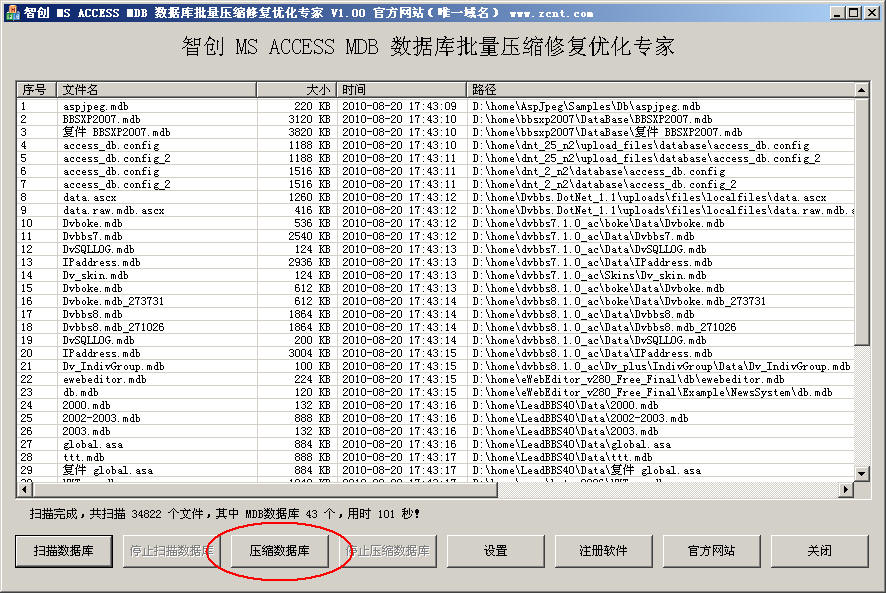This screenshot has width=886, height=593.
Task: Click size cell 3820 KB
Action: pyautogui.click(x=310, y=132)
